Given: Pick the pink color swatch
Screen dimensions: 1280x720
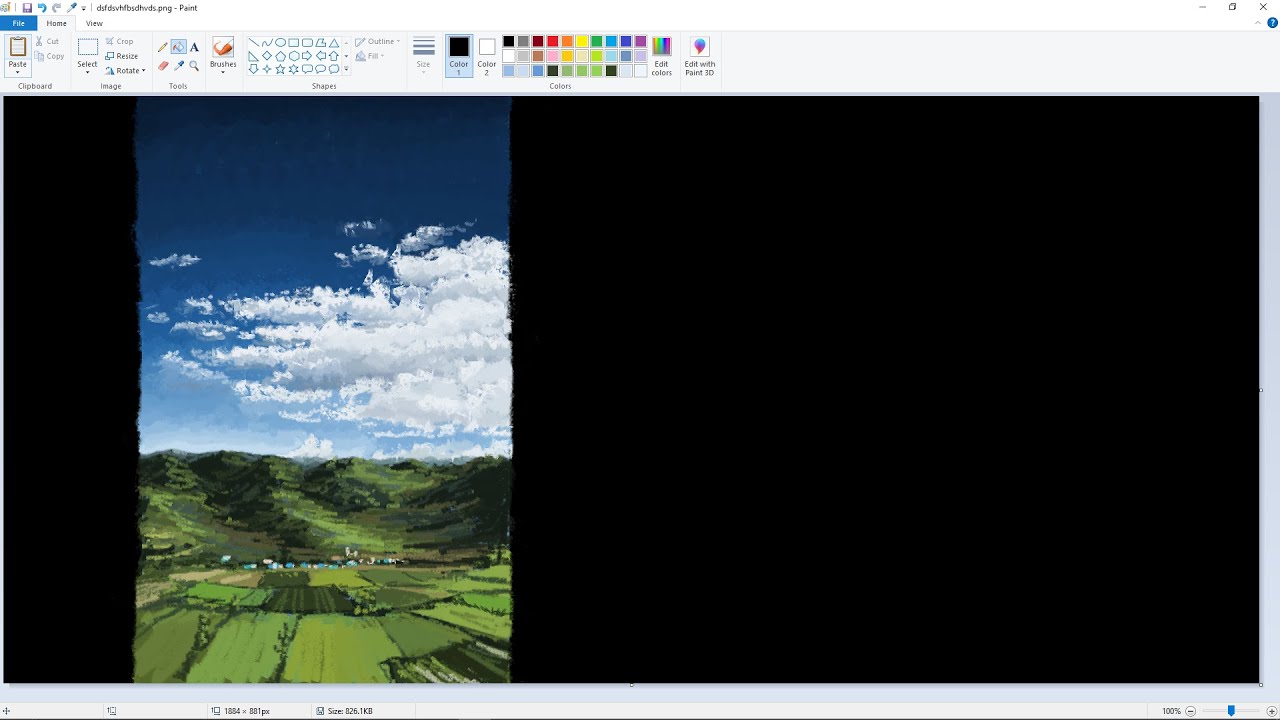Looking at the screenshot, I should [552, 56].
